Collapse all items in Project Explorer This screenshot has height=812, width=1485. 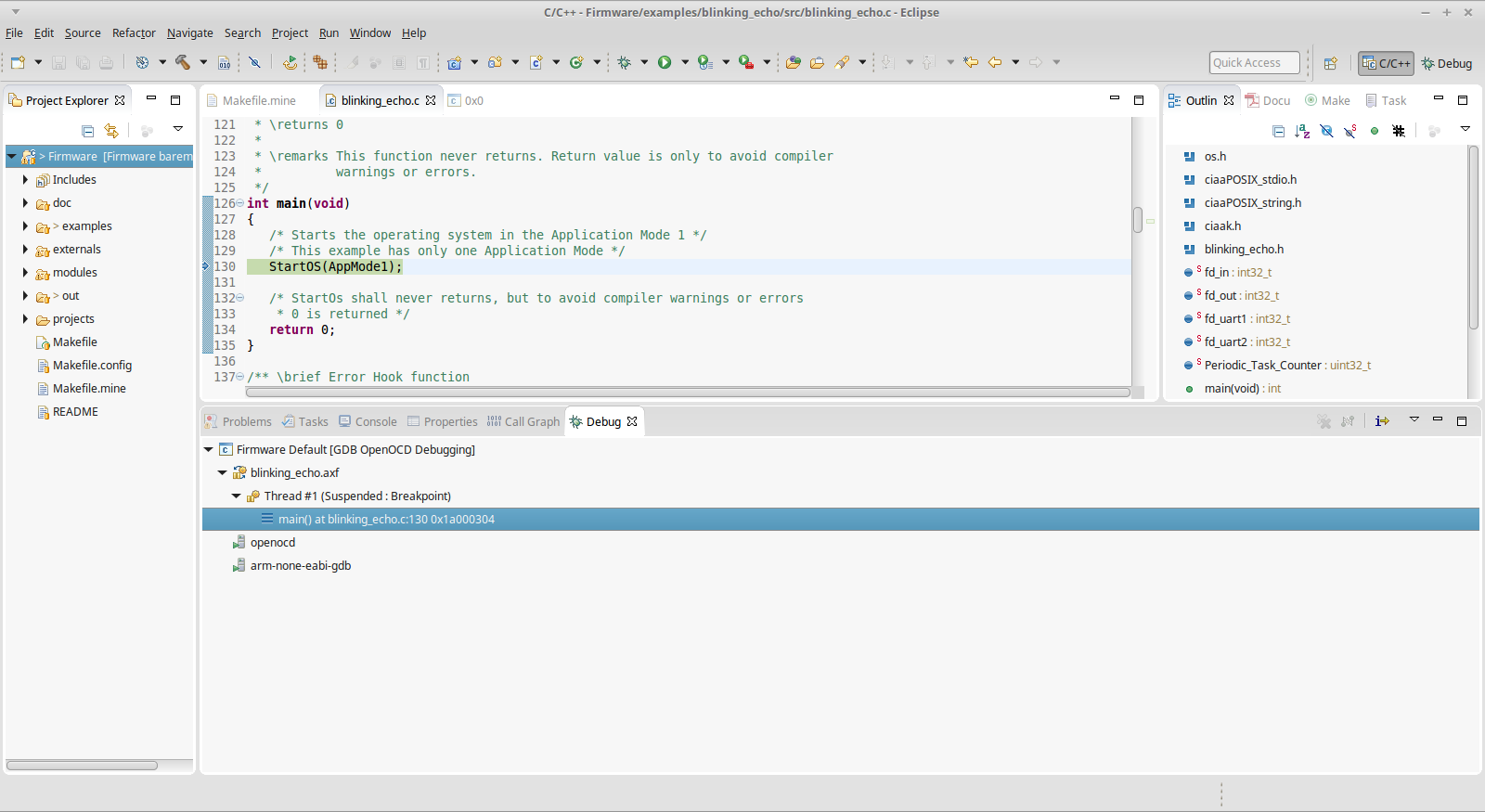coord(88,131)
